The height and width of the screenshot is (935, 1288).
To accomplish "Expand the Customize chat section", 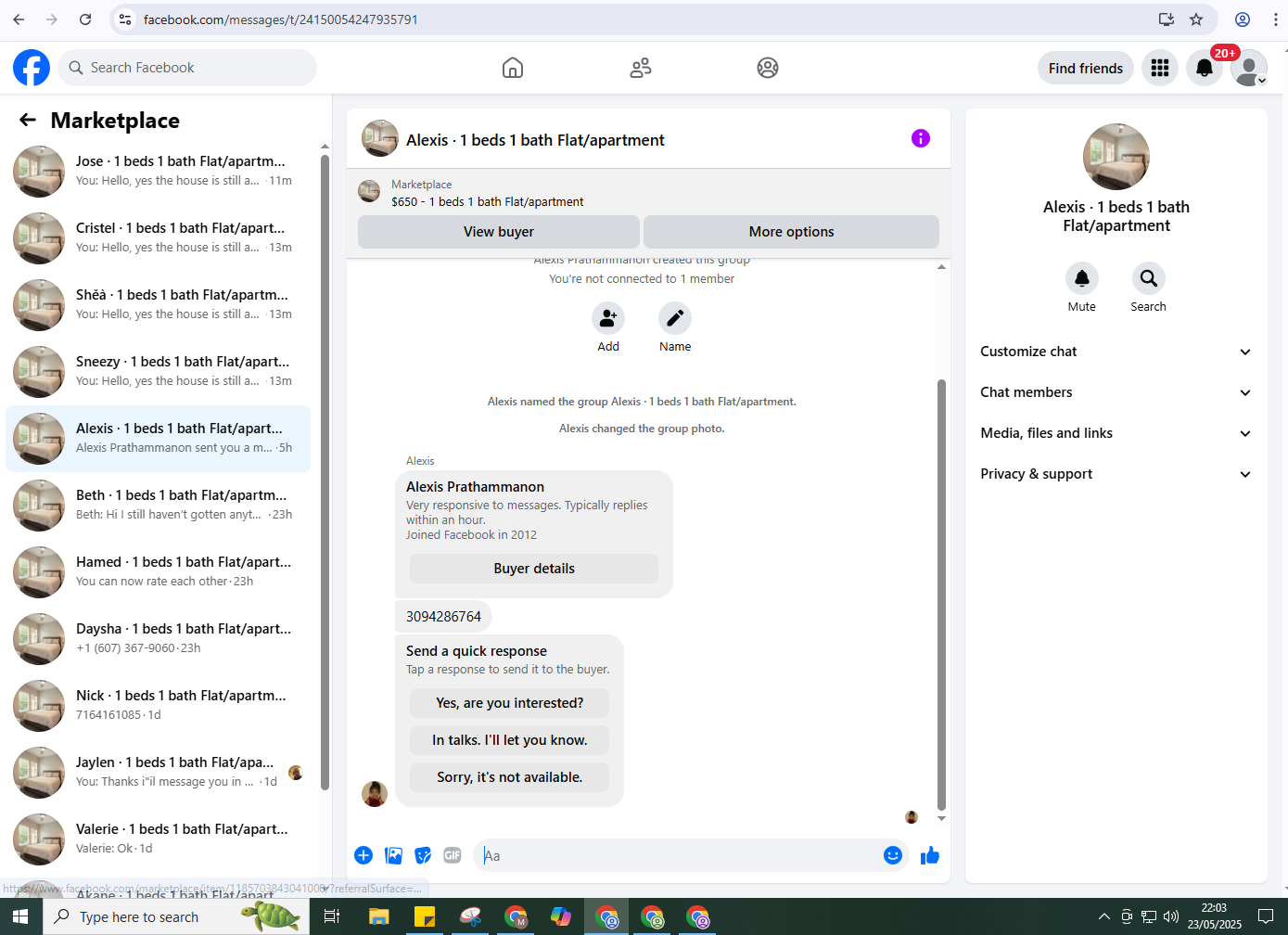I will 1116,352.
